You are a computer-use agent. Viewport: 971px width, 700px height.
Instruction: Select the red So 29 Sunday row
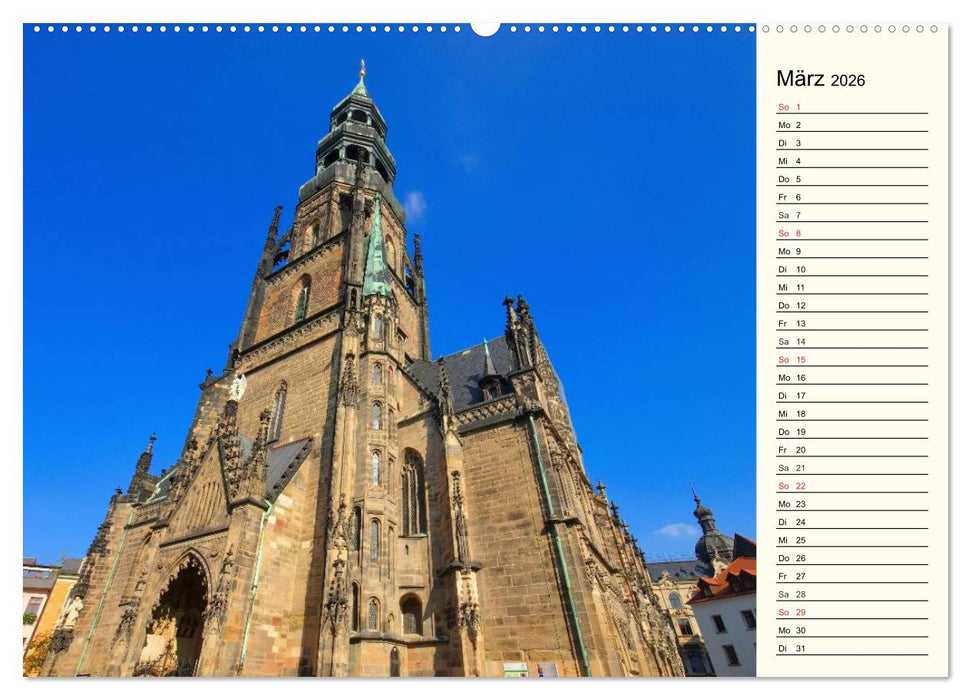[x=790, y=613]
